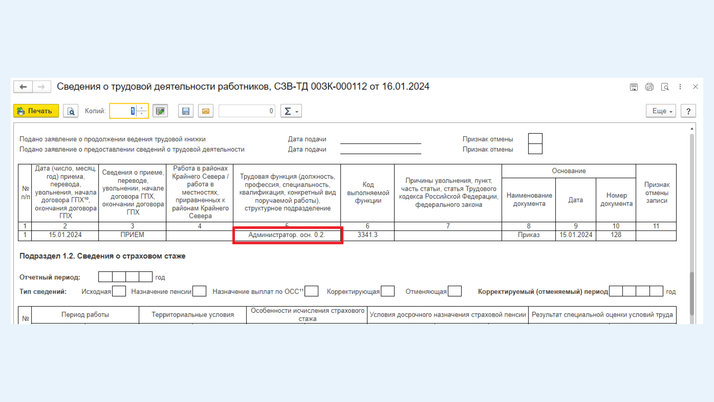Click the save diskette icon
This screenshot has width=714, height=402.
pos(184,111)
